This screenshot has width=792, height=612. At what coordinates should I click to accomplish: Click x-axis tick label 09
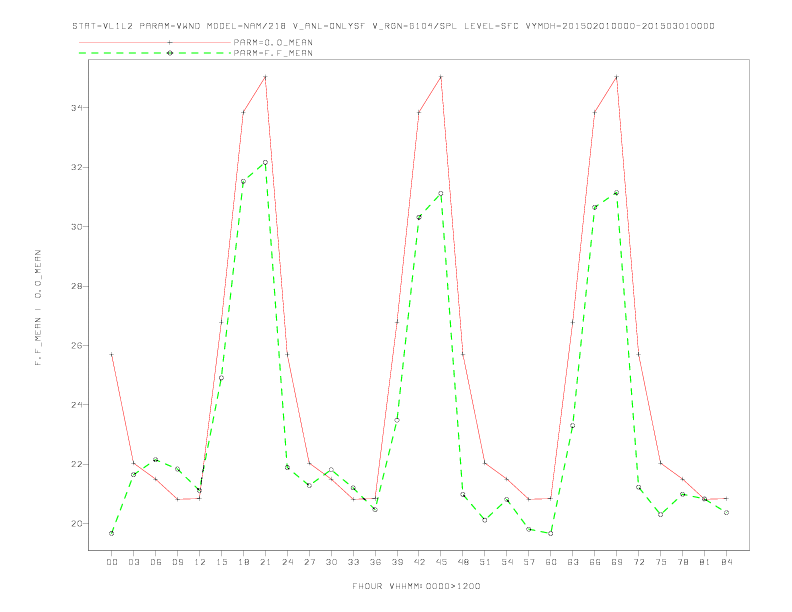[x=177, y=562]
